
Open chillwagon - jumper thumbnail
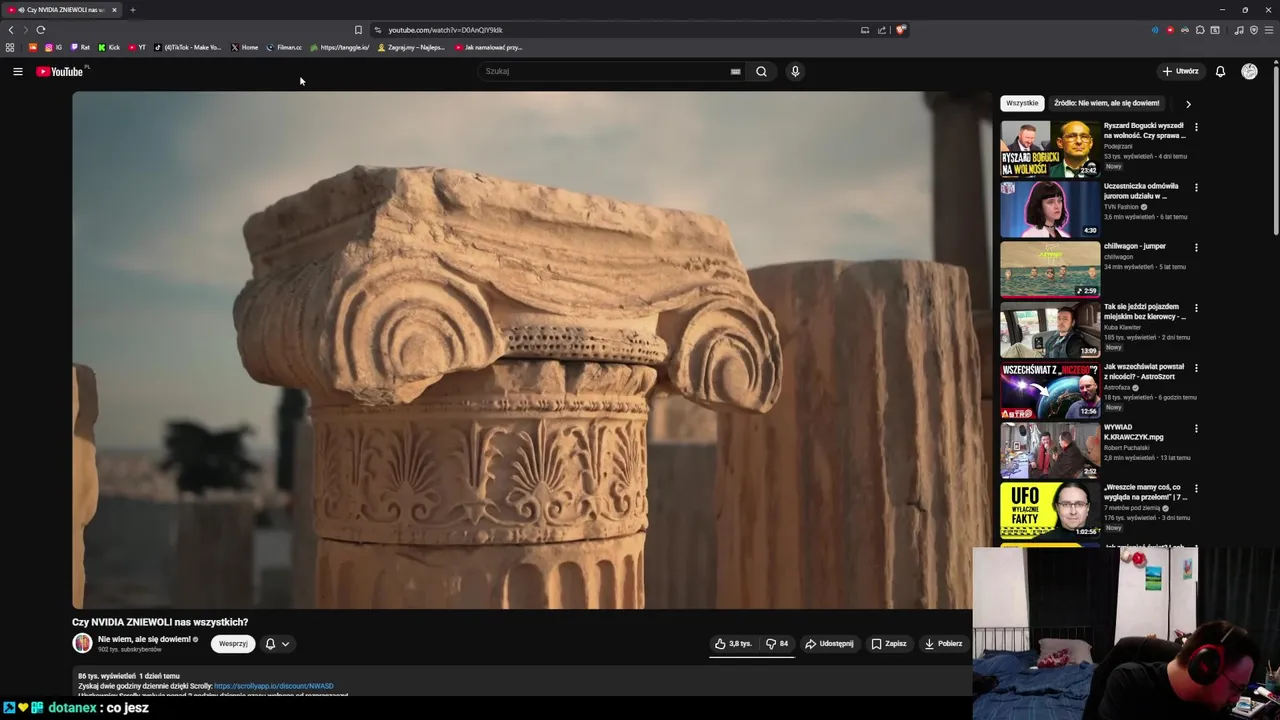pyautogui.click(x=1050, y=269)
